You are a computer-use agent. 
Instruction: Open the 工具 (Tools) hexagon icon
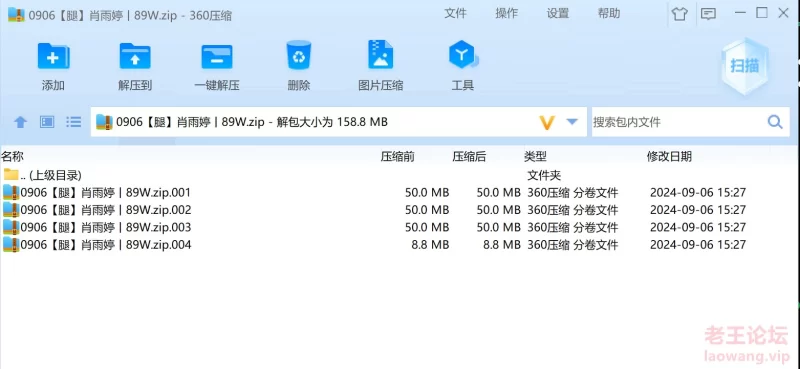[463, 55]
